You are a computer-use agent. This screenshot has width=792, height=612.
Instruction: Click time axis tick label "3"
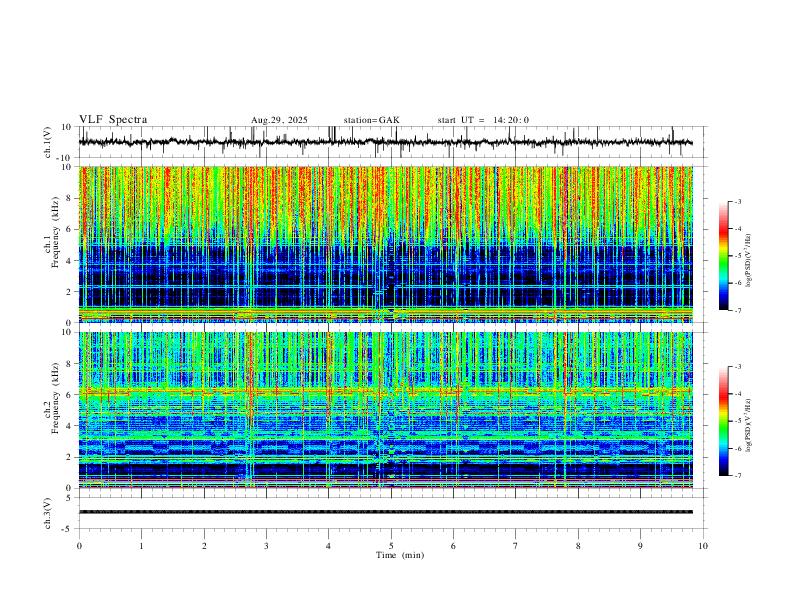point(266,546)
